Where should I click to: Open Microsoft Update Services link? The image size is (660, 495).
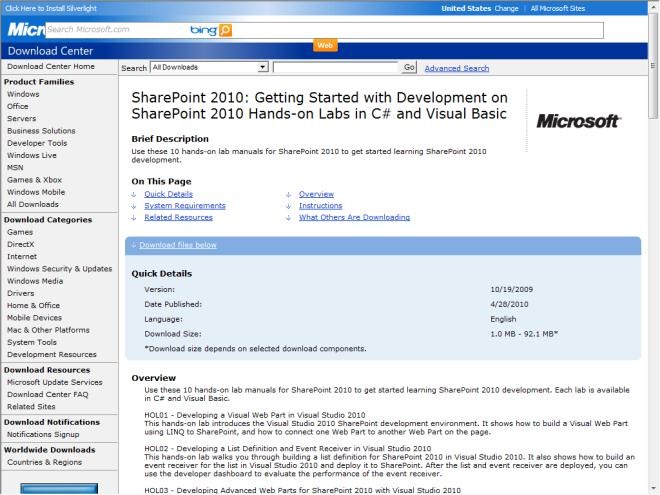tap(55, 382)
